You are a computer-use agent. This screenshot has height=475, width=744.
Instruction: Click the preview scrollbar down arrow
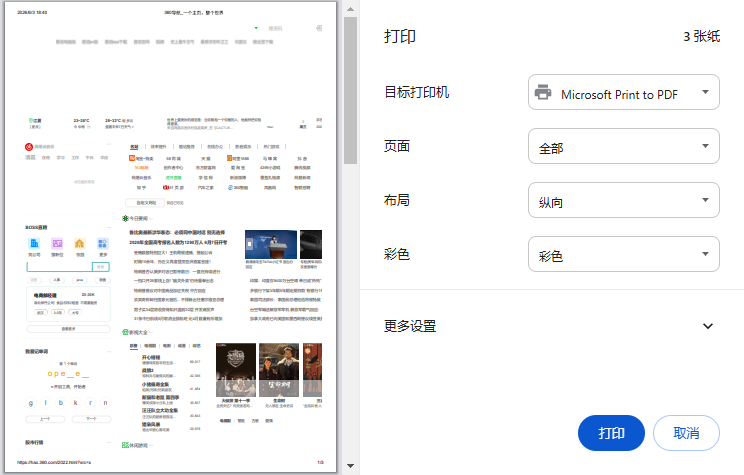(350, 466)
